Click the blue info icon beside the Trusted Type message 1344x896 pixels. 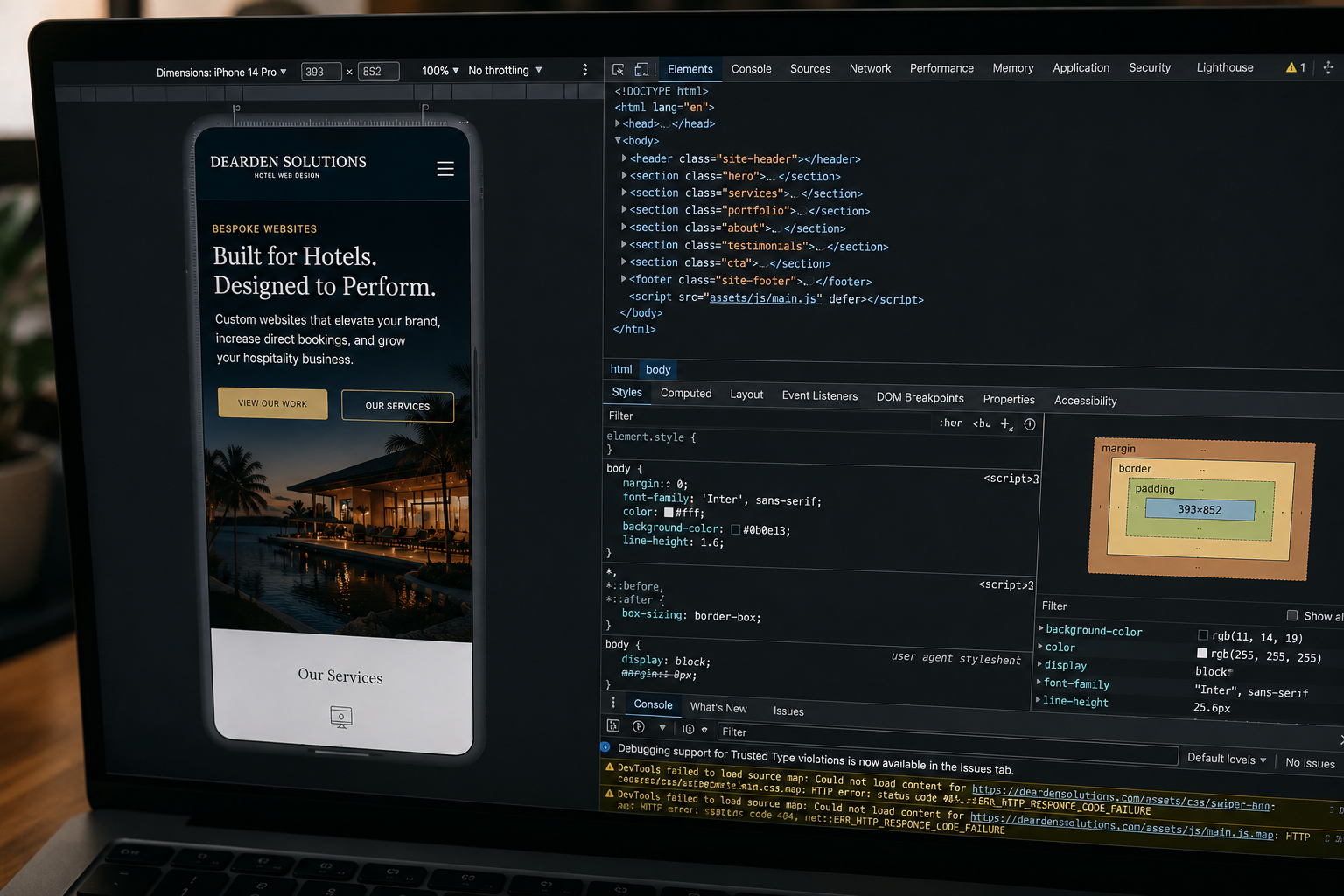tap(605, 747)
